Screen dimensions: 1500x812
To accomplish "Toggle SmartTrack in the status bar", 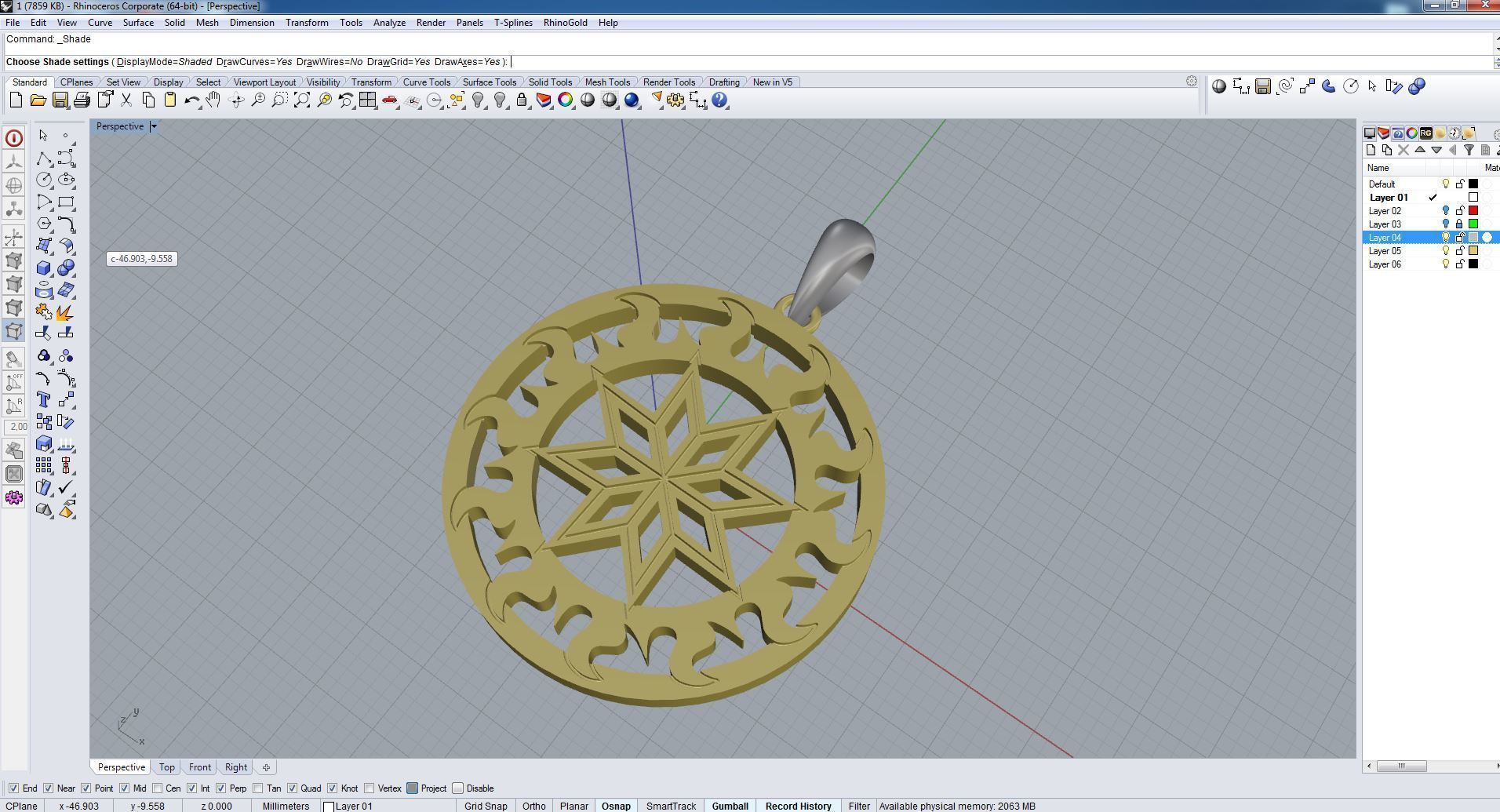I will [x=671, y=806].
